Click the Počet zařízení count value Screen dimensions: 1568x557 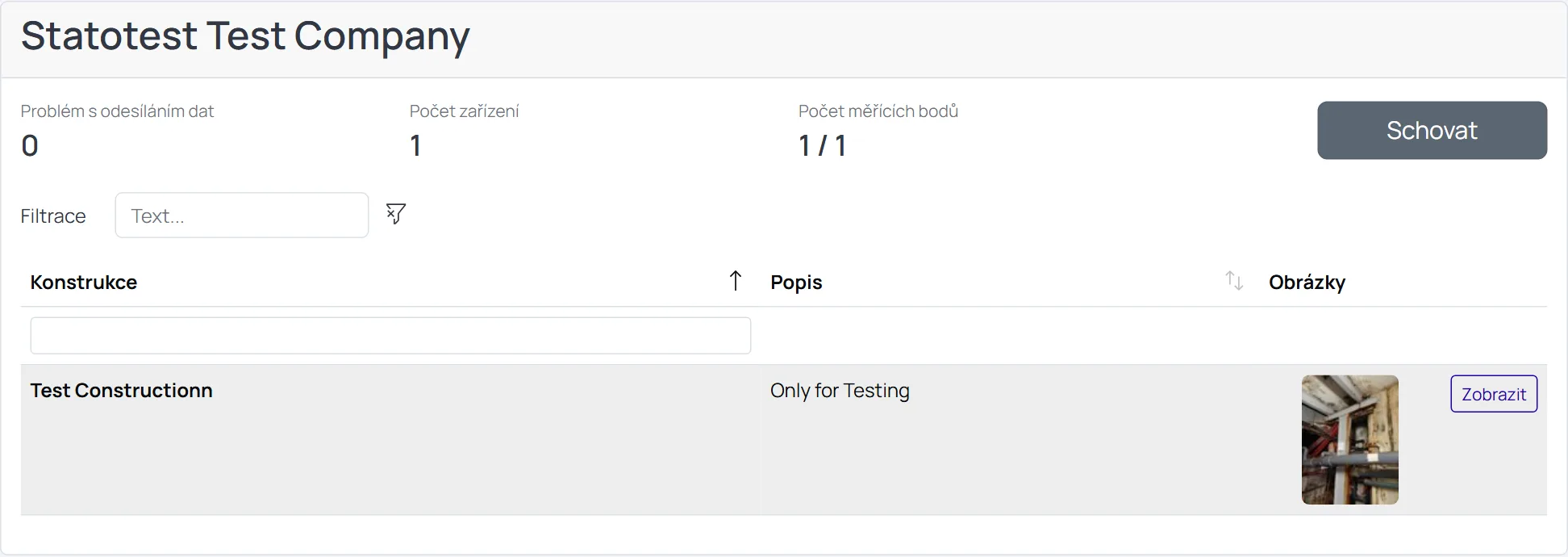[415, 145]
